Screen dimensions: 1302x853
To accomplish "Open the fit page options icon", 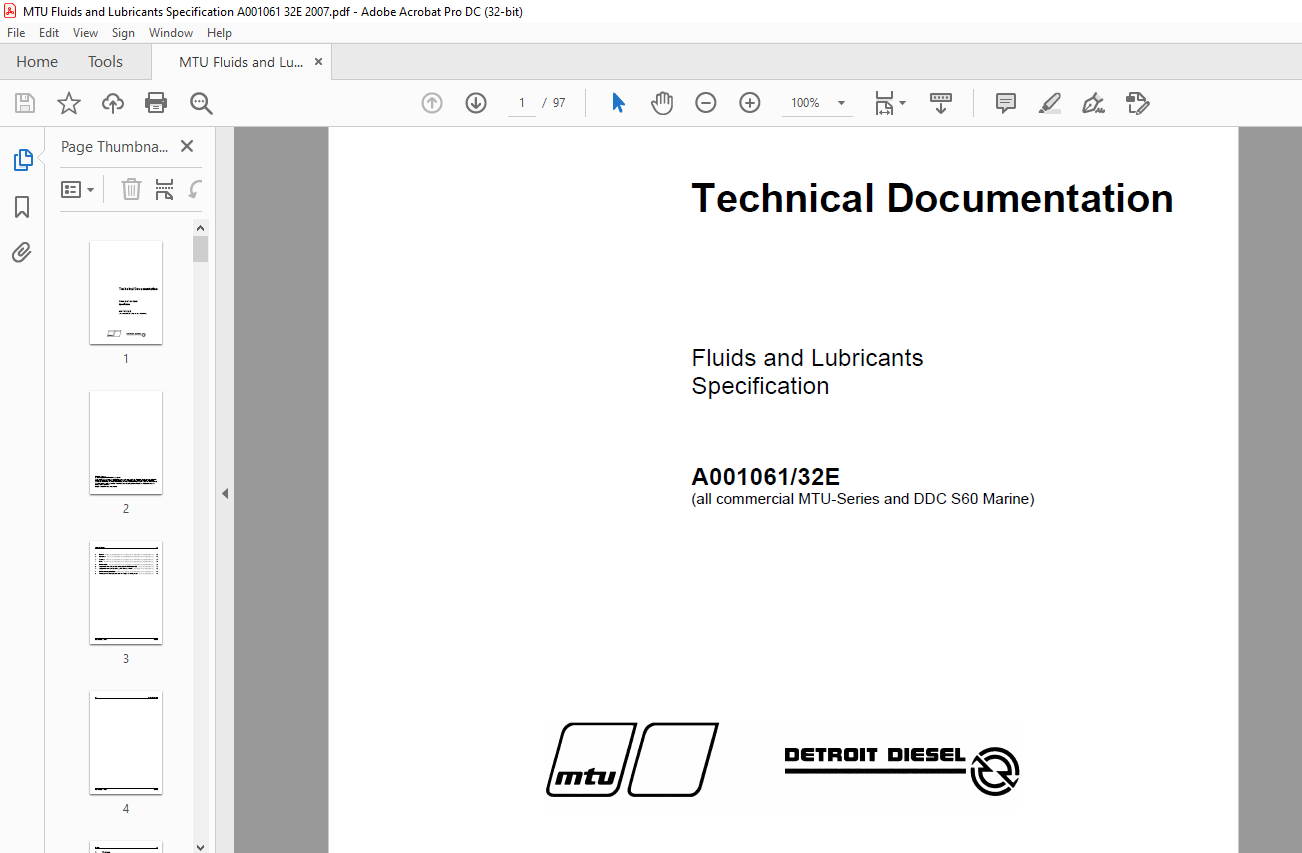I will 890,103.
